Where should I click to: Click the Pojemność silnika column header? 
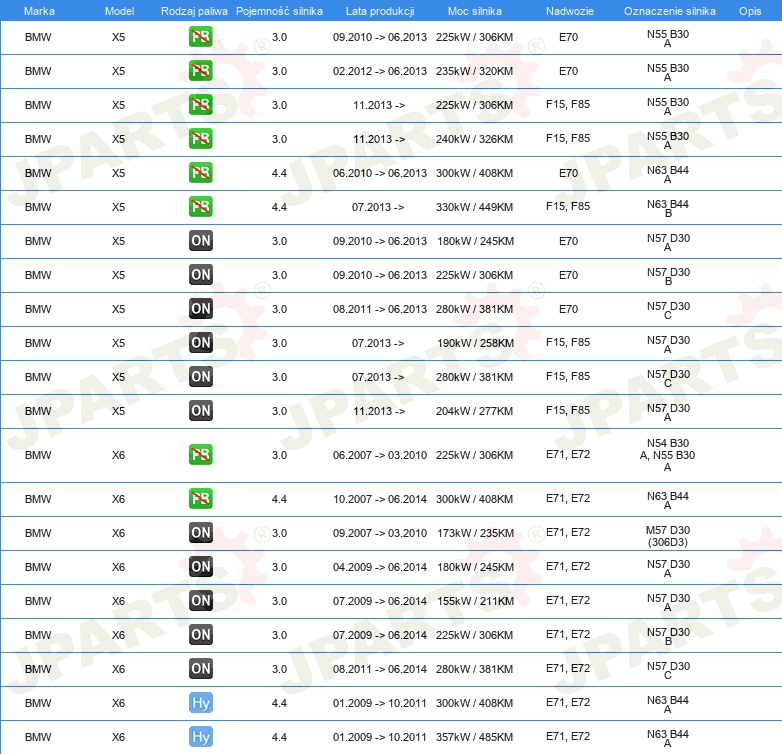(279, 11)
